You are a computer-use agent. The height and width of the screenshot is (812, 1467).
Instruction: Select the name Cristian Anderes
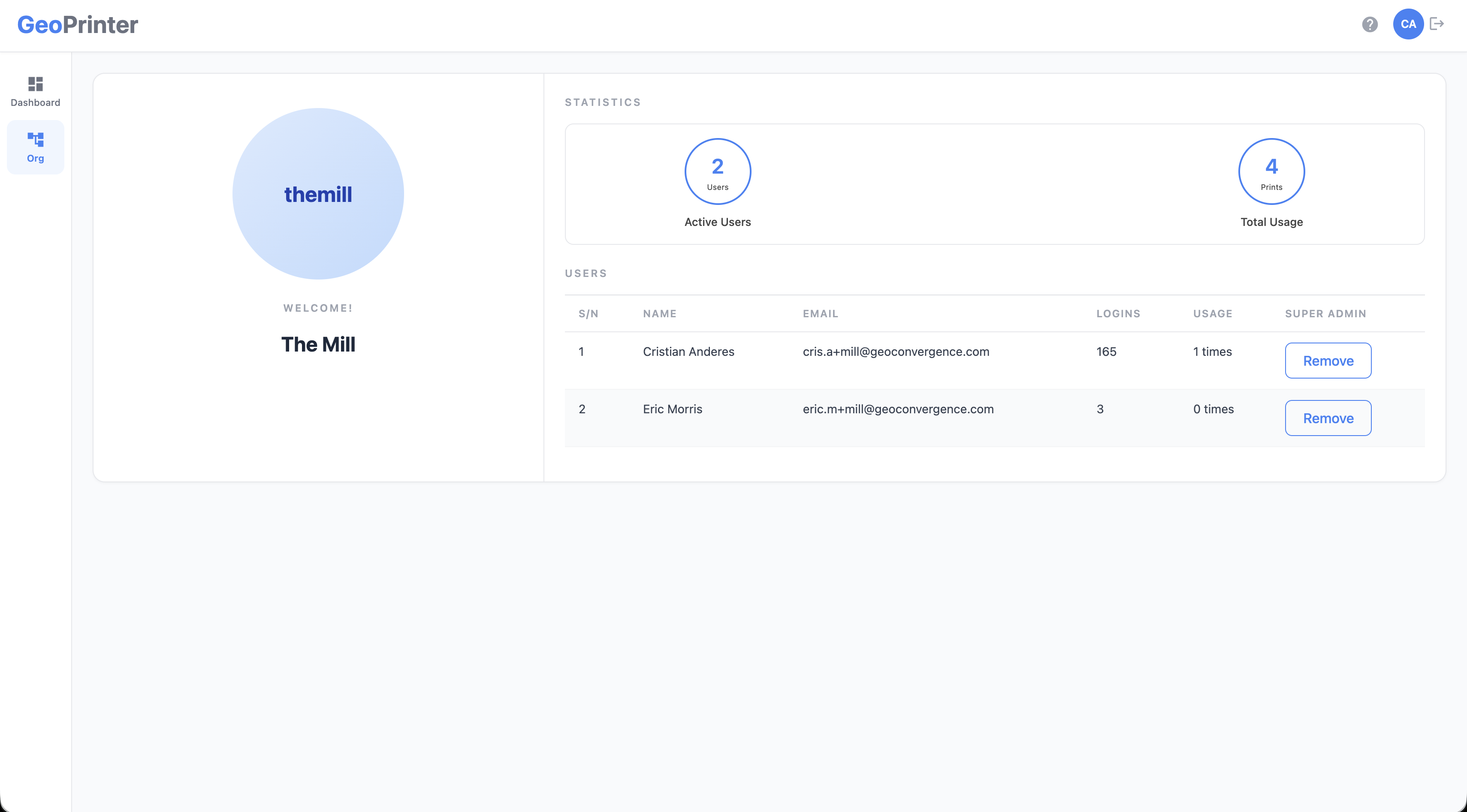688,352
